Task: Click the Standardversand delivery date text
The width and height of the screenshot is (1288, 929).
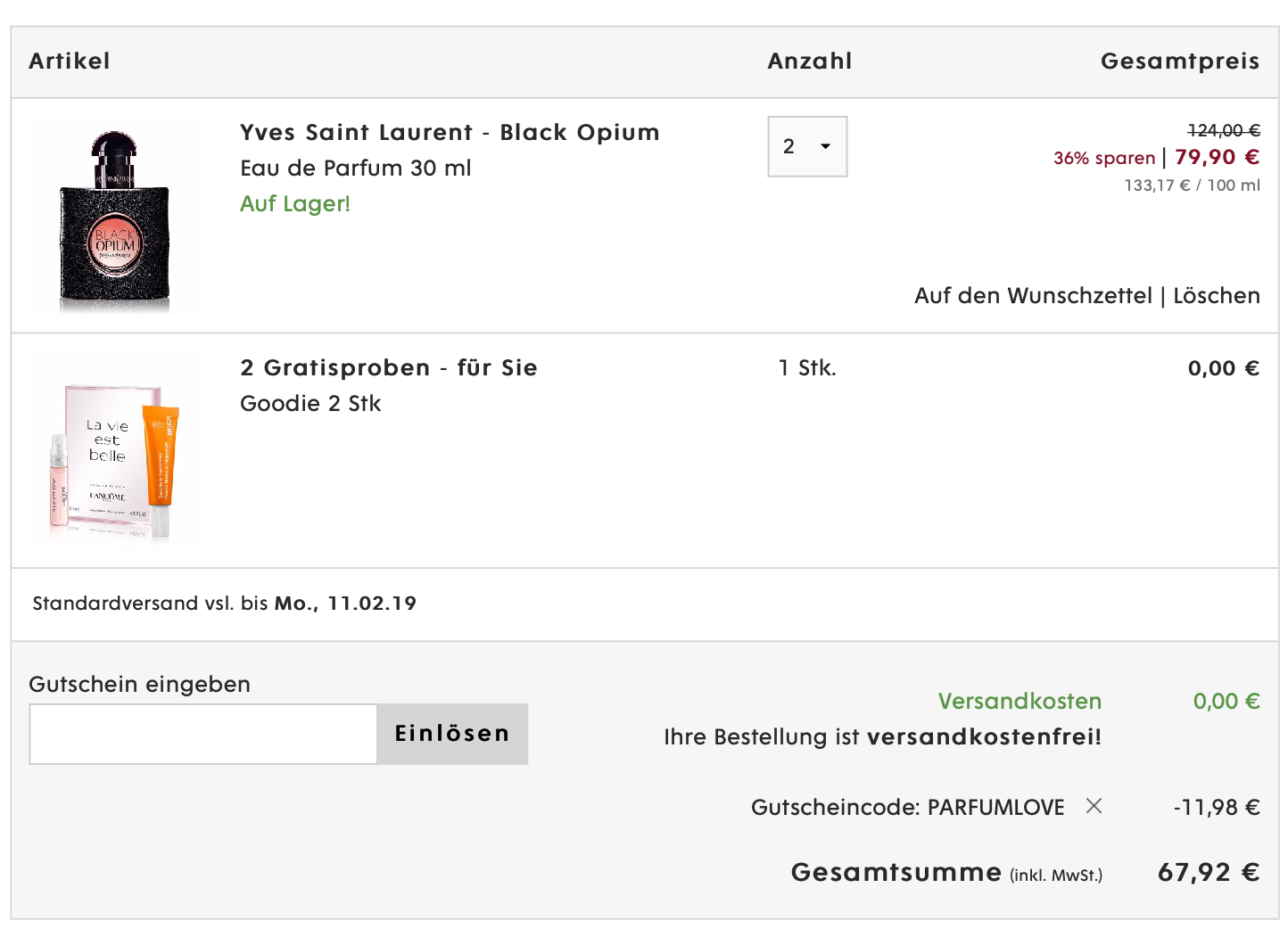Action: 224,604
